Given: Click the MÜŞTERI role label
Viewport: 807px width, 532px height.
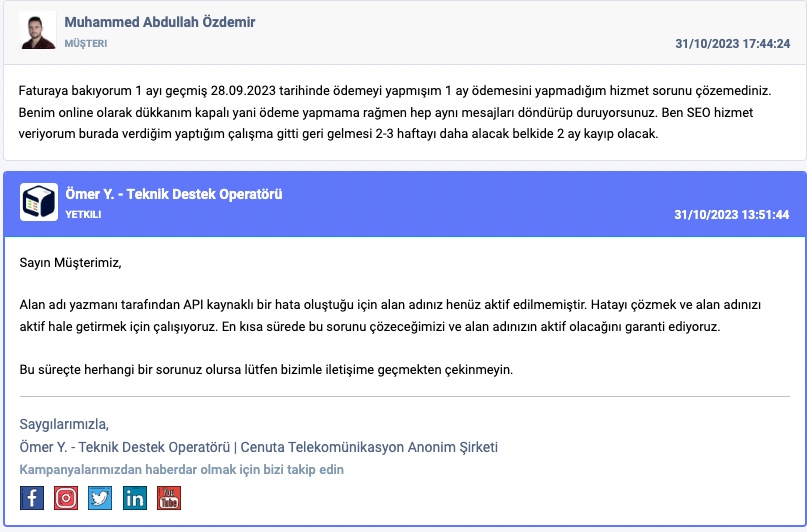Looking at the screenshot, I should (85, 44).
